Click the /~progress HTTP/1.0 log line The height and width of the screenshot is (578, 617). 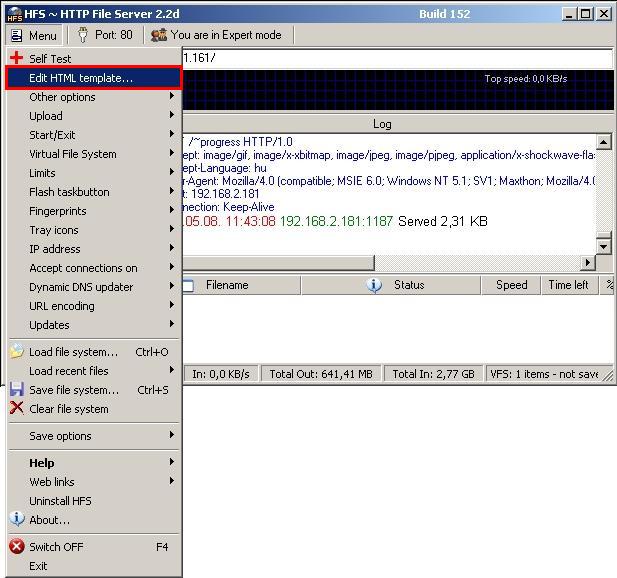238,142
